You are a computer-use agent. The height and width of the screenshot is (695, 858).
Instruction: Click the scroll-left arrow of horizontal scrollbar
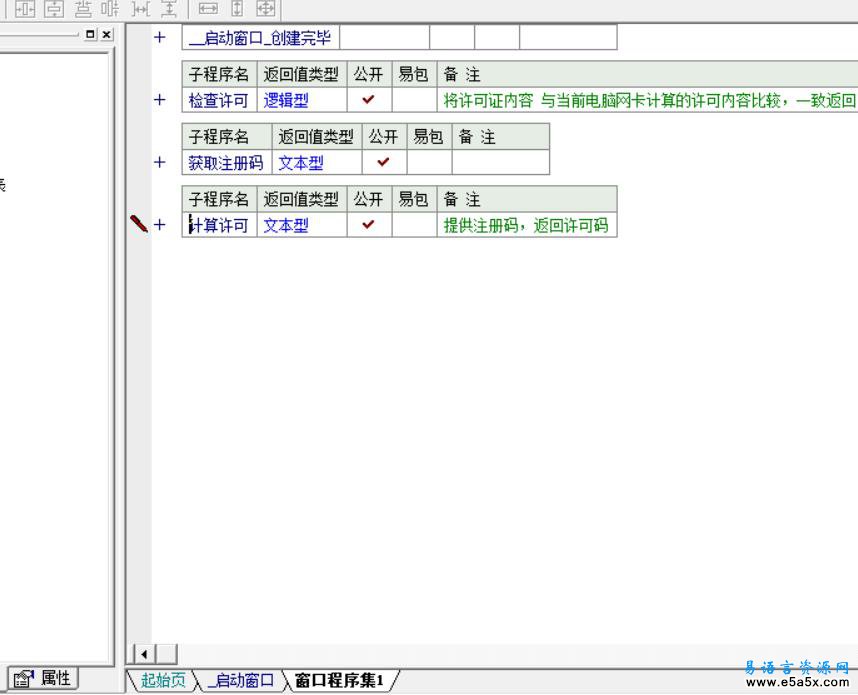(144, 654)
